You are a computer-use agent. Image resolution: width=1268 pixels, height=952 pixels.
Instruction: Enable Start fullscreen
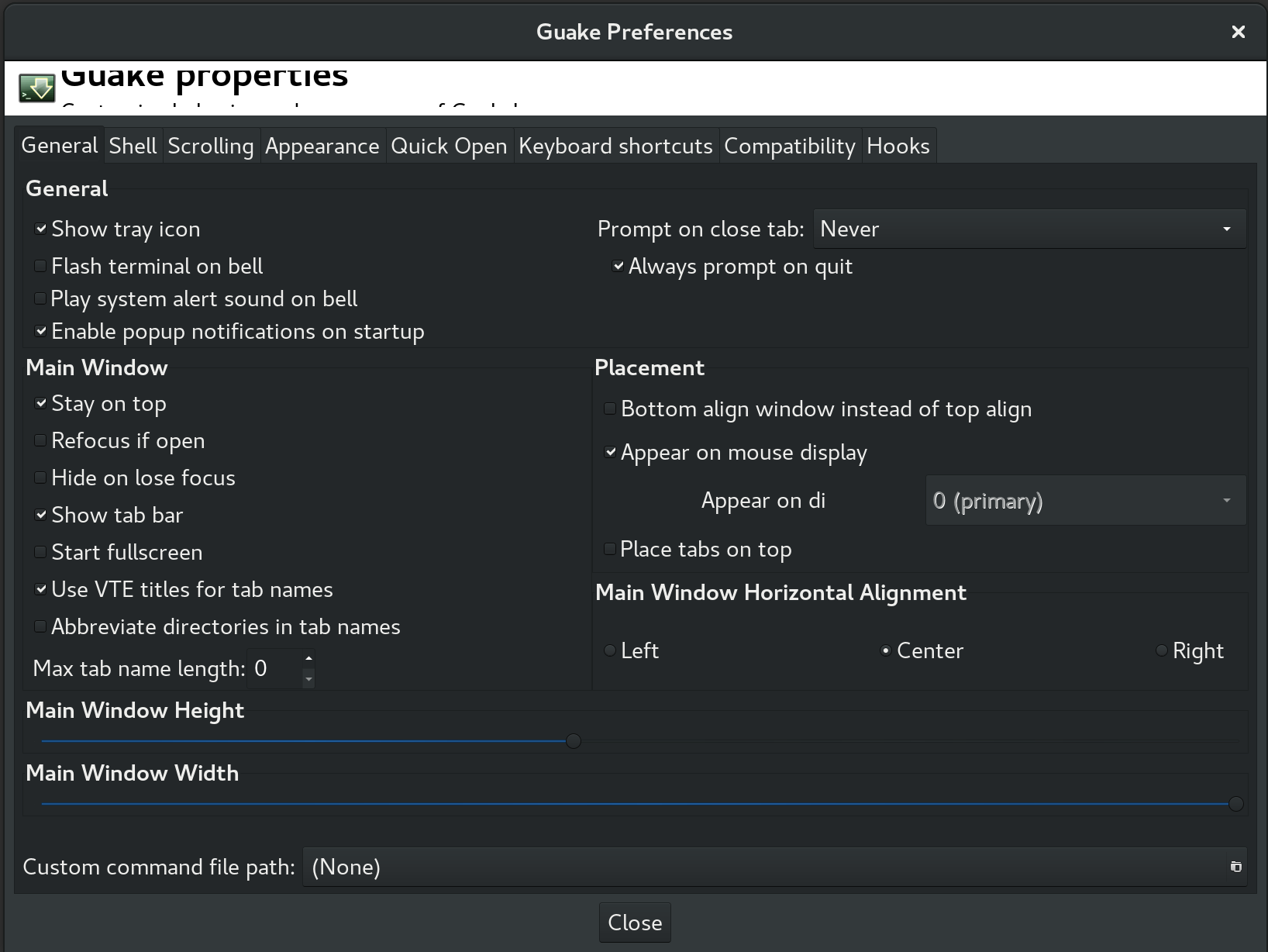[40, 552]
